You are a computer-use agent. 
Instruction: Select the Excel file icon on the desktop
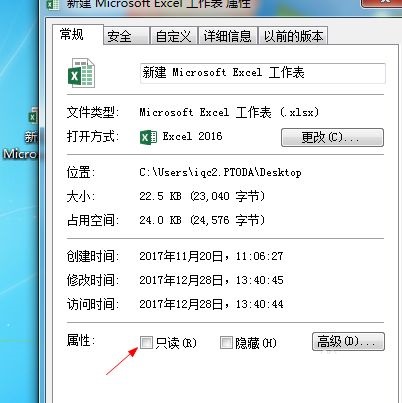point(33,116)
